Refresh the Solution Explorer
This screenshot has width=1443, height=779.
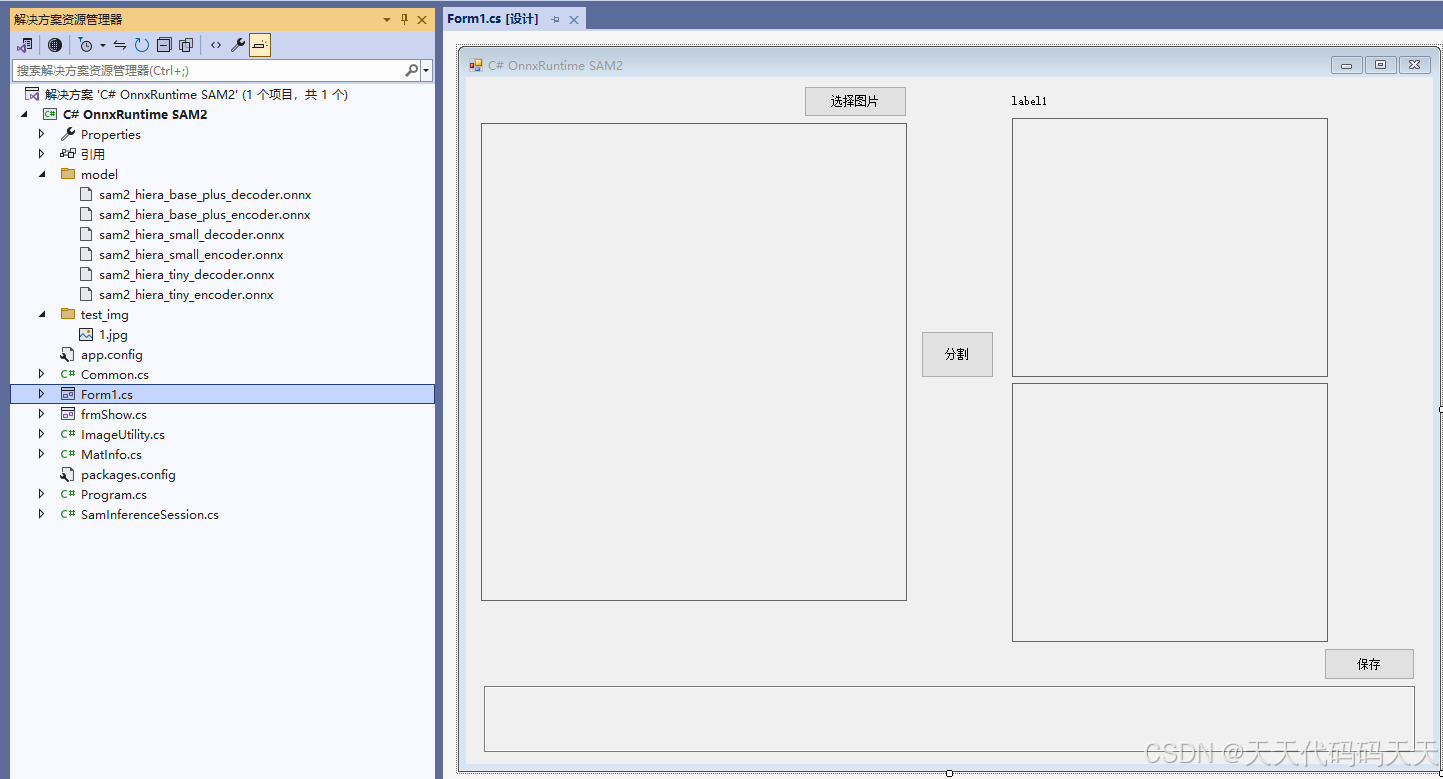pos(142,45)
